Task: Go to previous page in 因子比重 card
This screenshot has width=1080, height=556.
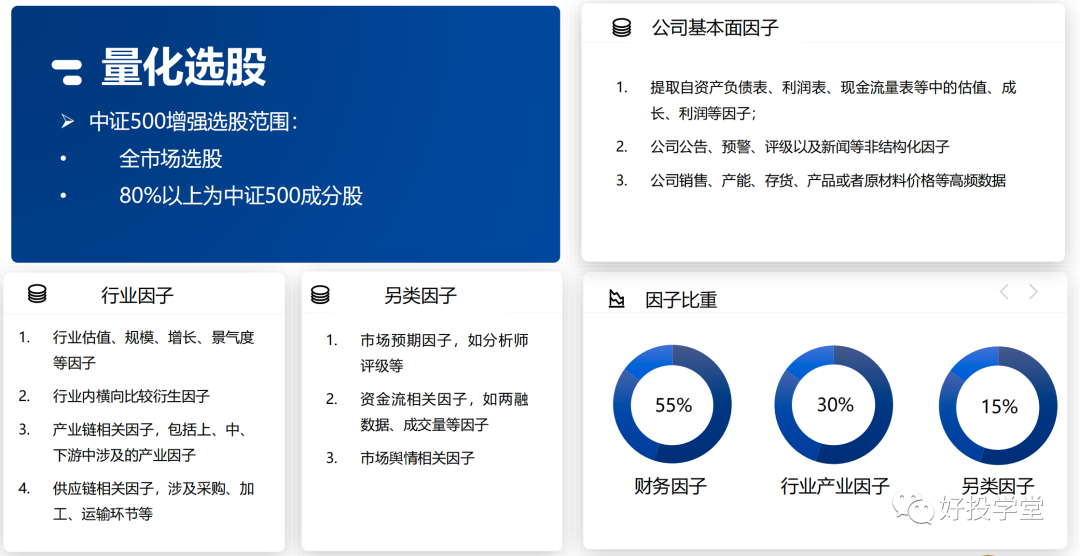Action: pos(1004,292)
